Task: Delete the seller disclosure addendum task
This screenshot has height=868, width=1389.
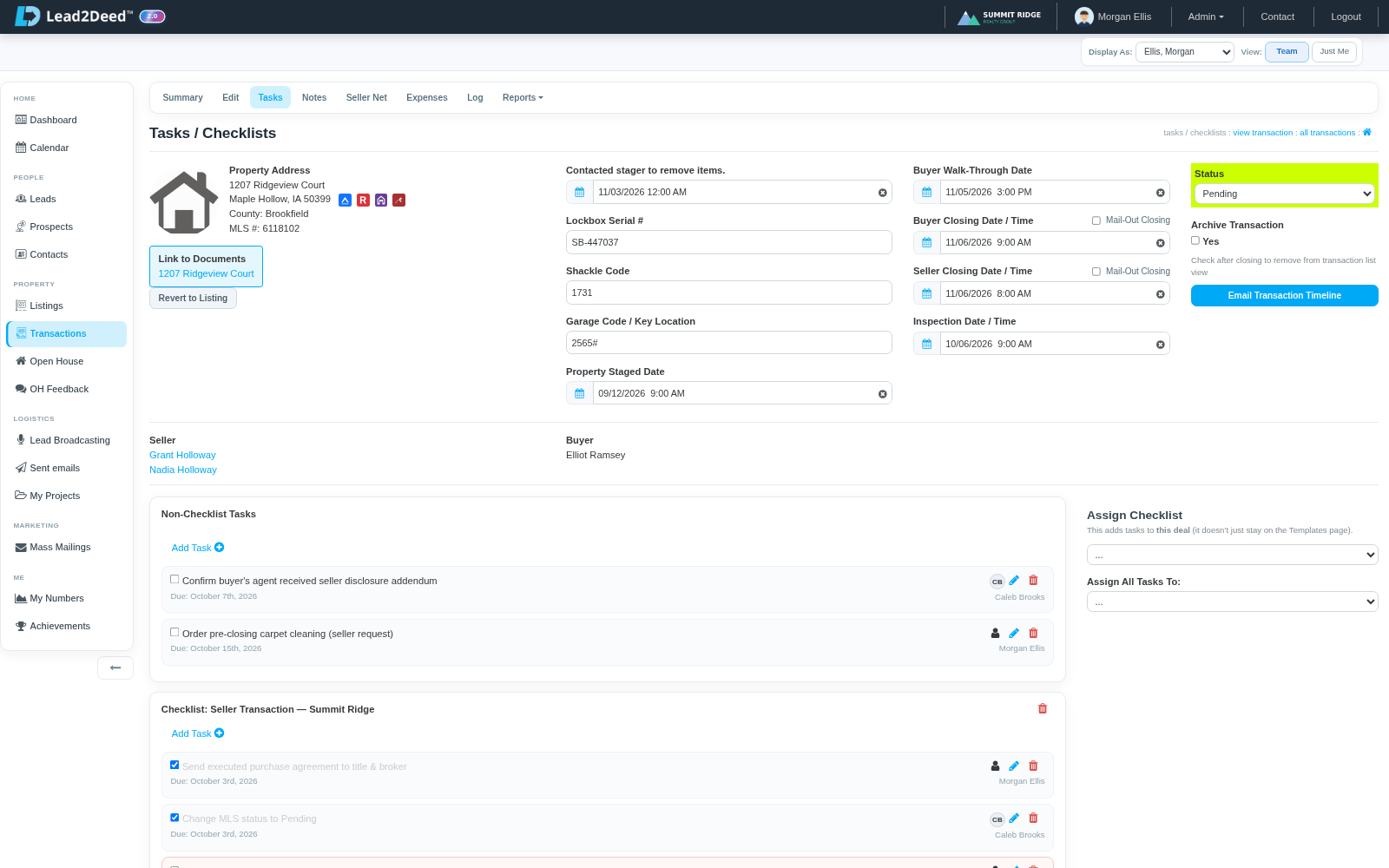Action: pyautogui.click(x=1033, y=580)
